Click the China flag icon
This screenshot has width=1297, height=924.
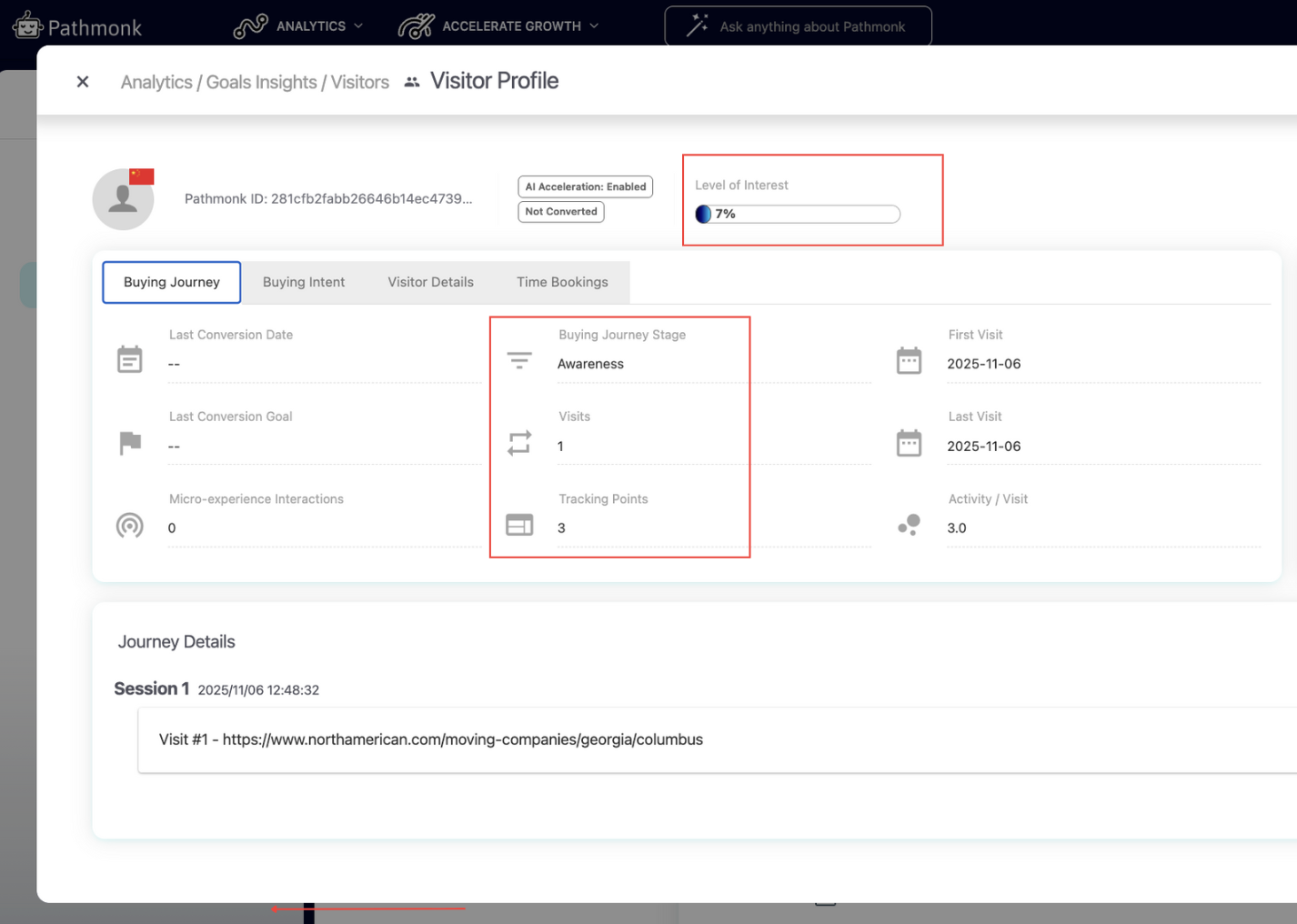pos(141,176)
